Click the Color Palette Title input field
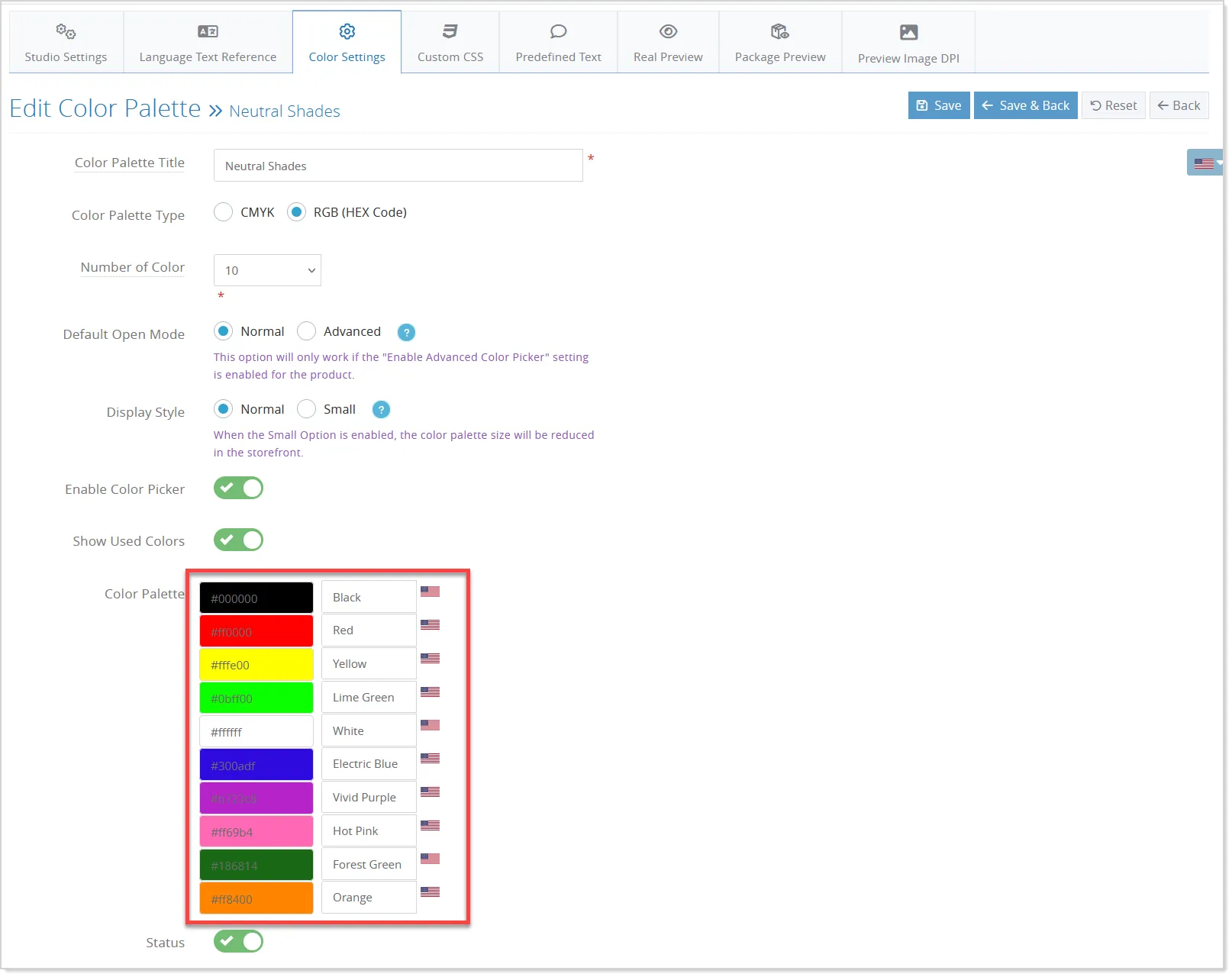1232x977 pixels. tap(398, 166)
